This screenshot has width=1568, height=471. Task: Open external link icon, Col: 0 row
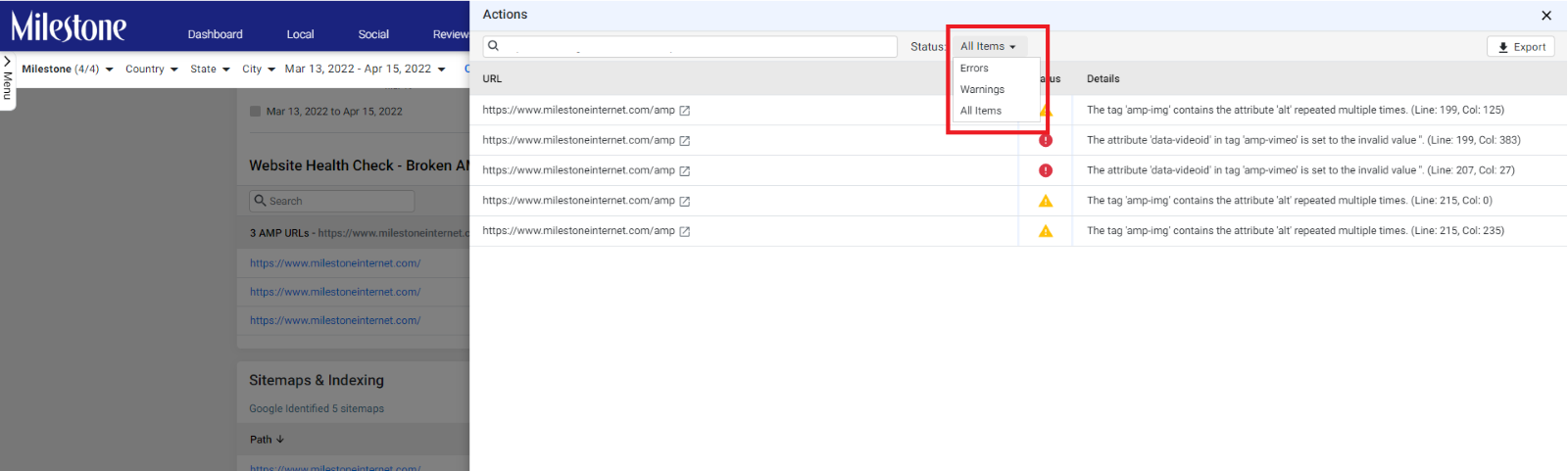click(x=685, y=202)
